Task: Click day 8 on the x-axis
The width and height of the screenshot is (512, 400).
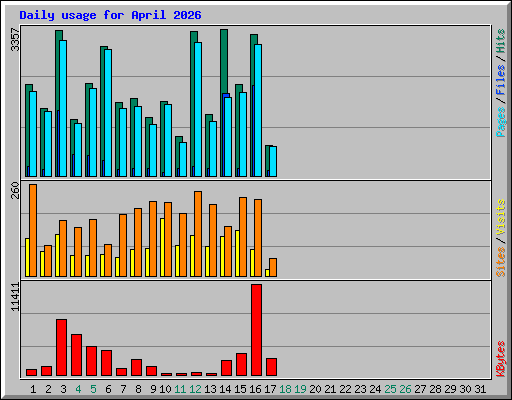Action: pyautogui.click(x=138, y=389)
